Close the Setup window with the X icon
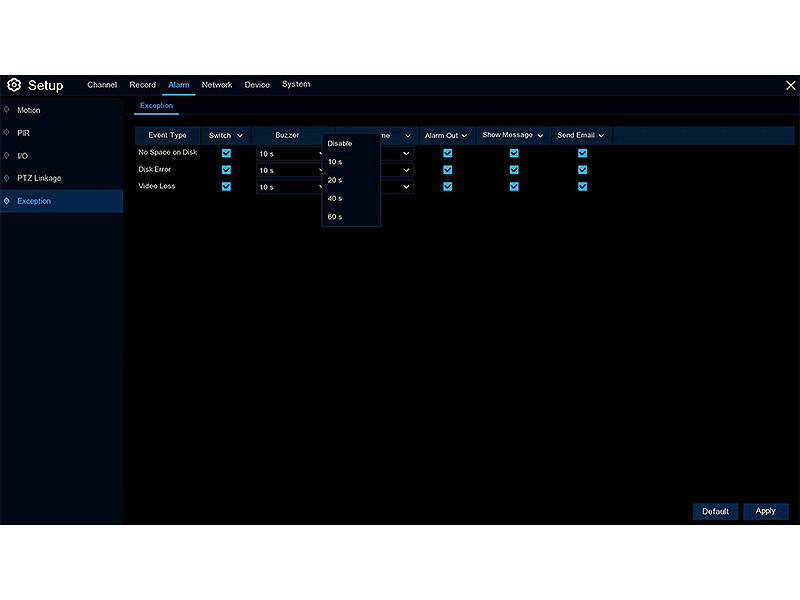The width and height of the screenshot is (800, 600). [790, 86]
